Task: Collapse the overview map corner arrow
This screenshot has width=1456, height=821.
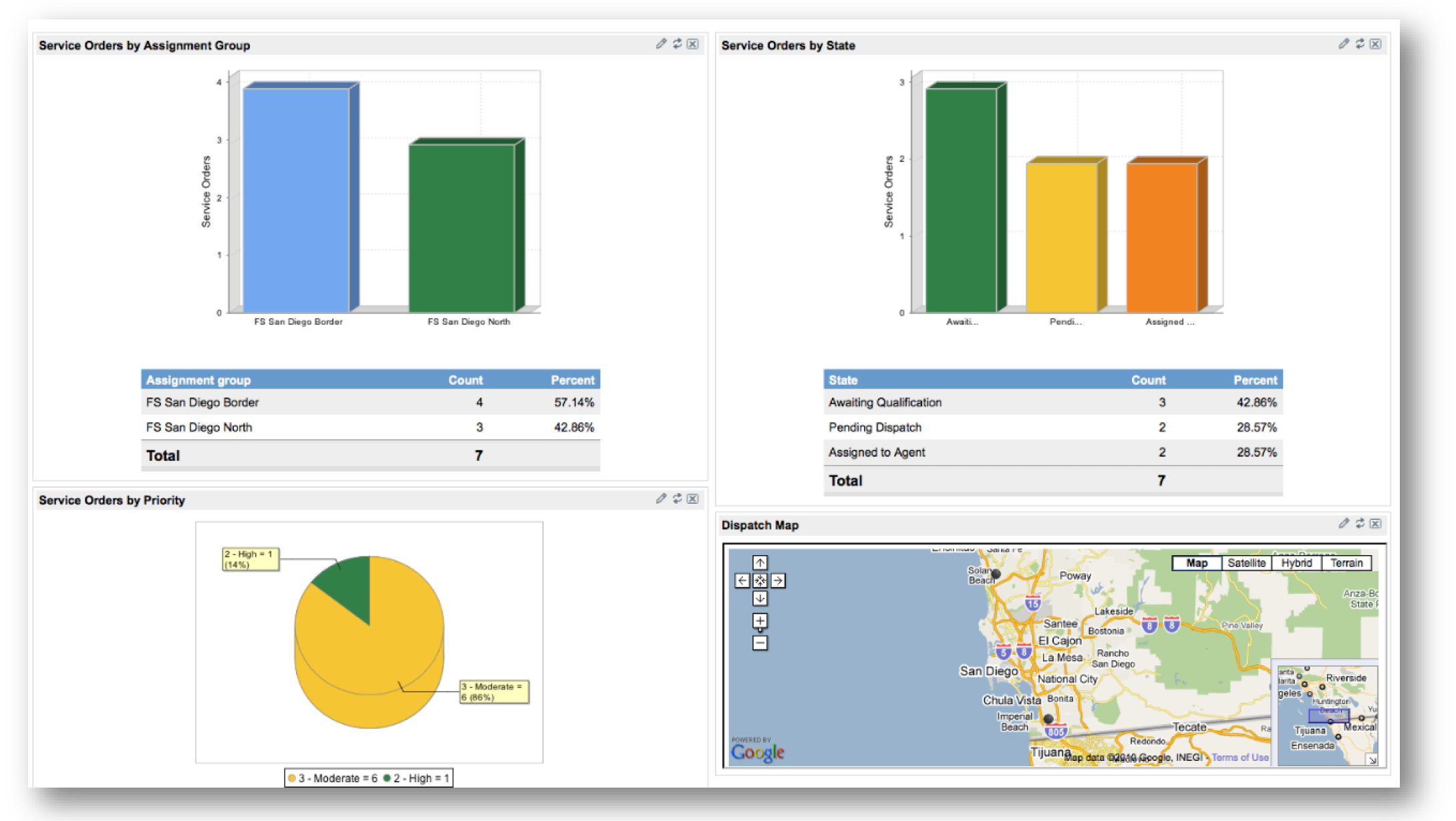Action: 1372,760
